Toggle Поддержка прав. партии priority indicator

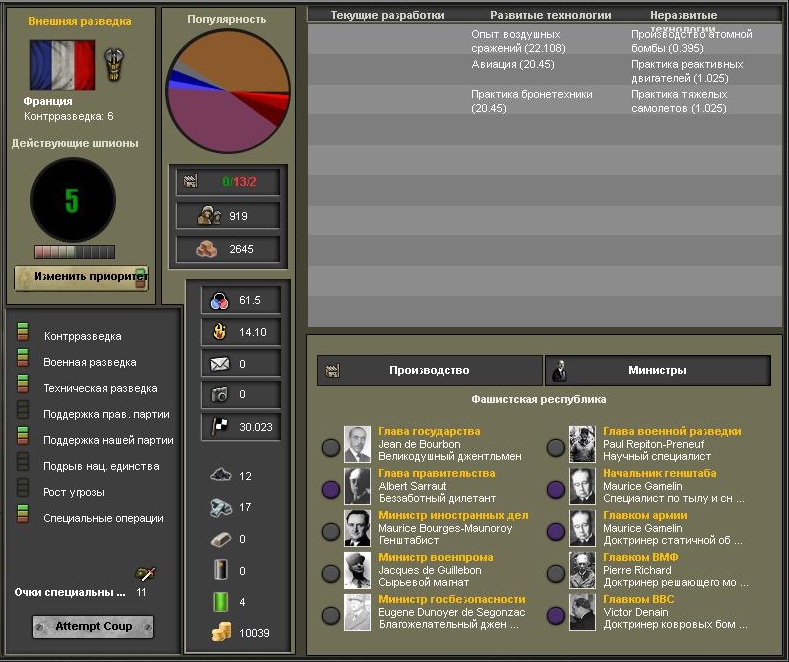23,410
